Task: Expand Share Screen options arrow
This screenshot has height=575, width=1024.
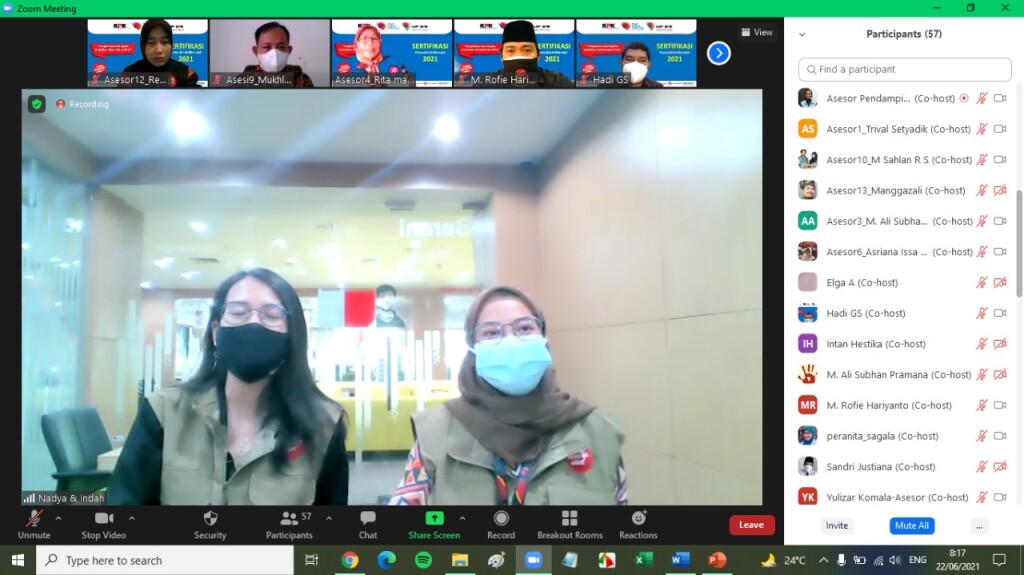Action: 462,518
